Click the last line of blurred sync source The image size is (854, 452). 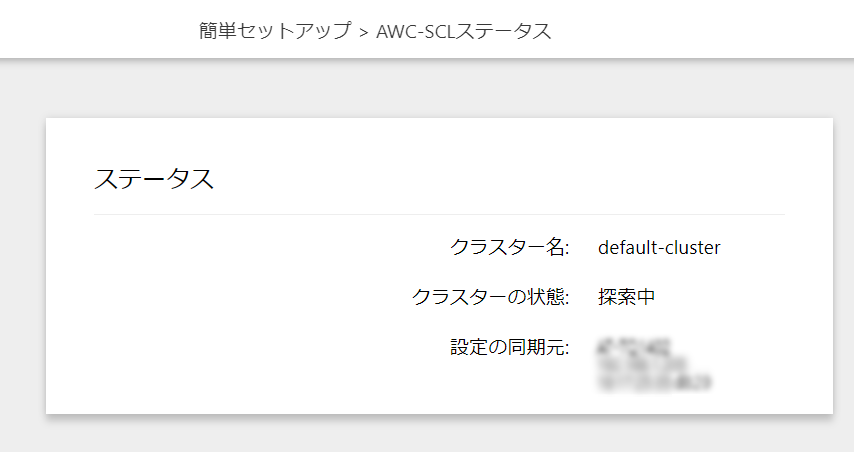pos(655,382)
